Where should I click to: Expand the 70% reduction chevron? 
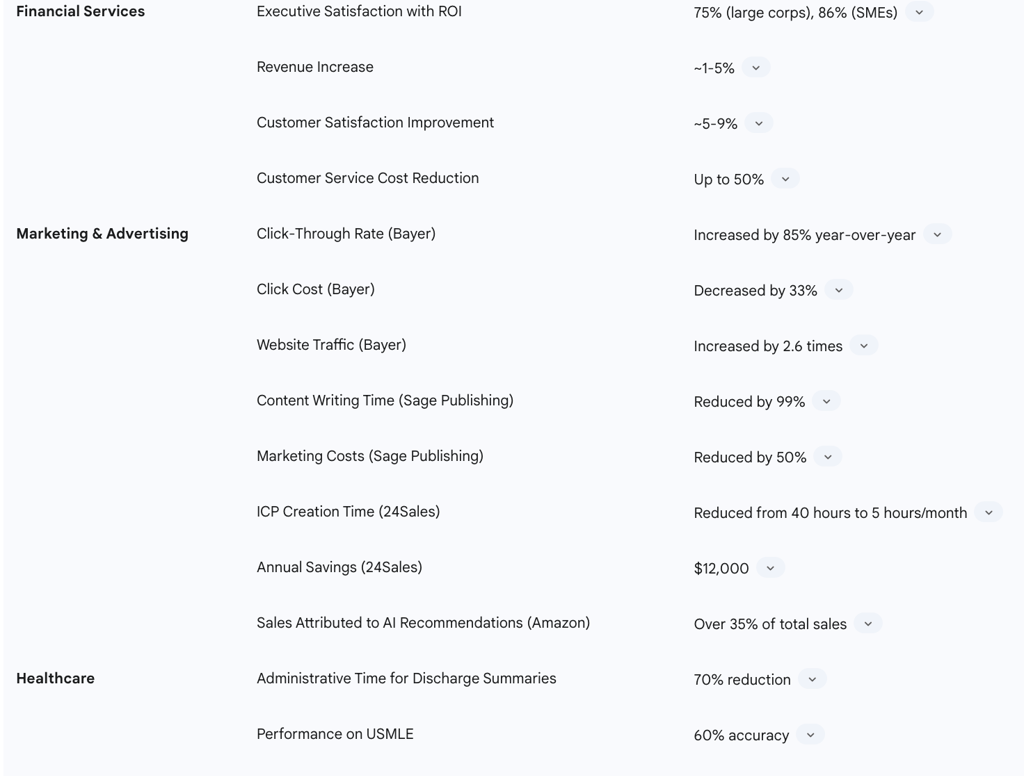pos(812,679)
